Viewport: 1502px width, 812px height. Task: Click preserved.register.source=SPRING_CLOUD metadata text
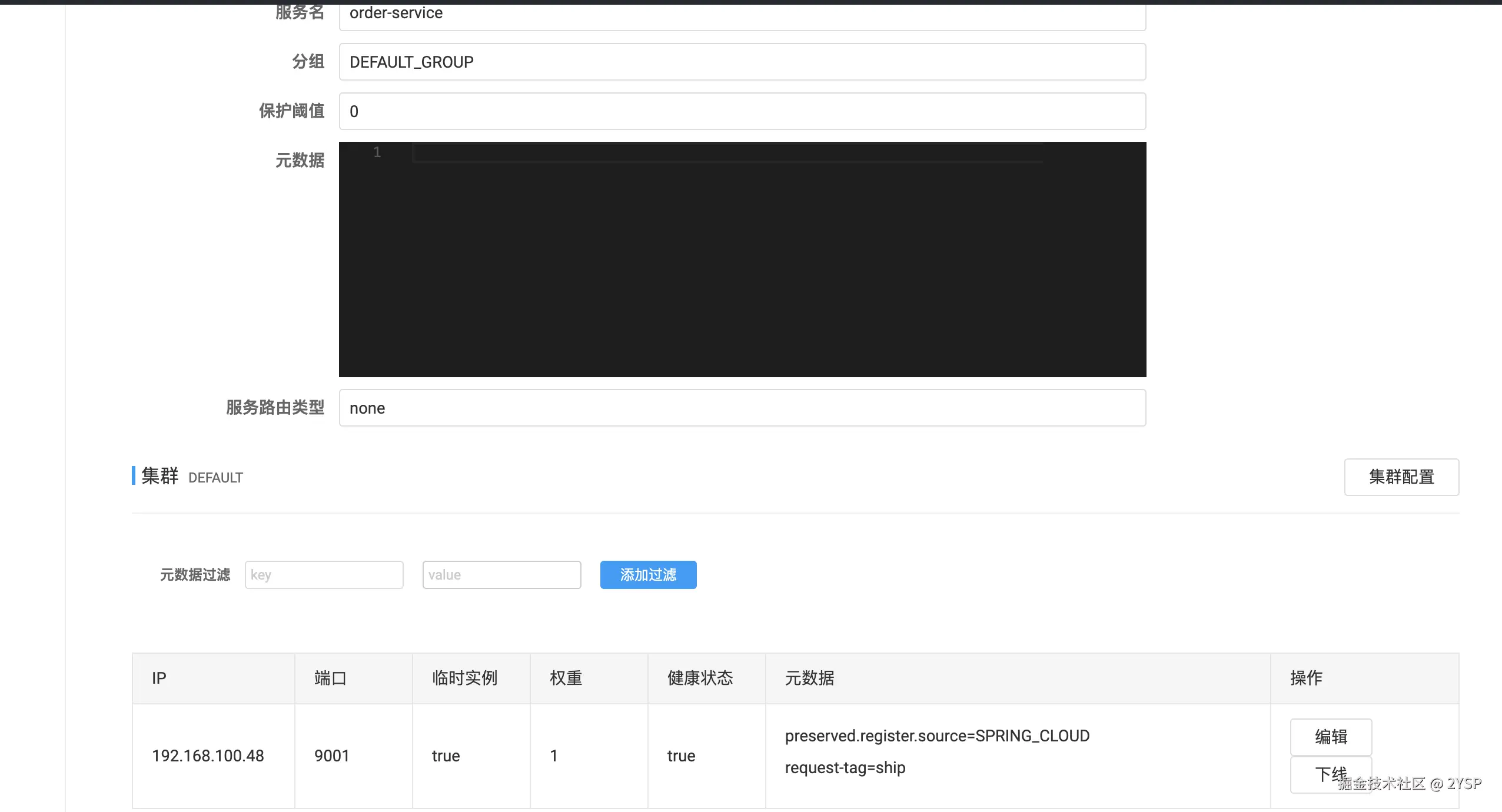coord(937,736)
